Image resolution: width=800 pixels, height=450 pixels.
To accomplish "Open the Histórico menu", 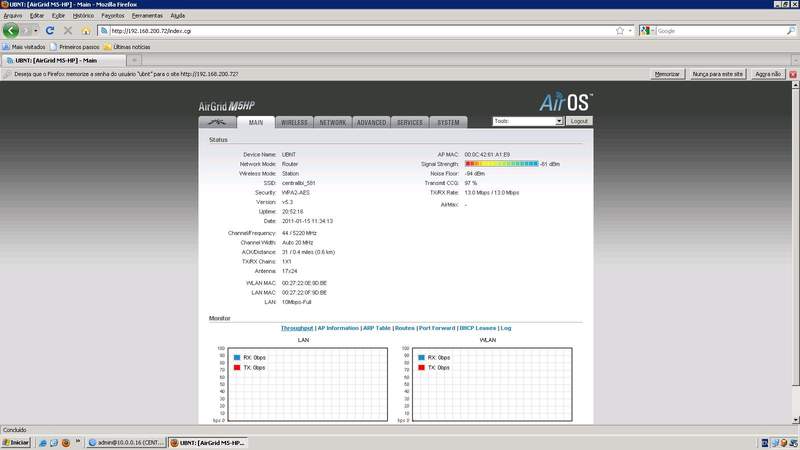I will pyautogui.click(x=83, y=16).
